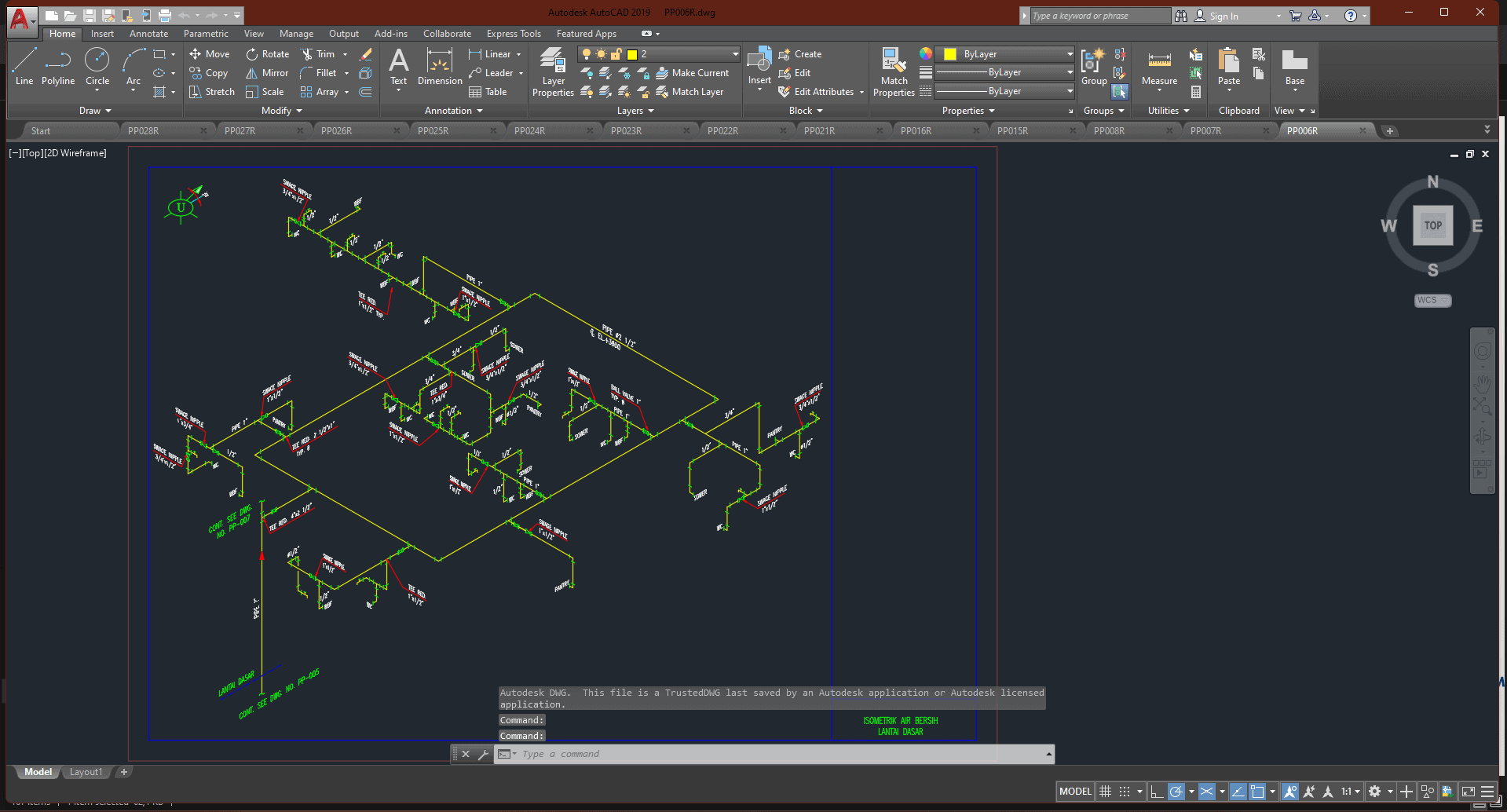
Task: Open the layer selection dropdown
Action: point(734,54)
